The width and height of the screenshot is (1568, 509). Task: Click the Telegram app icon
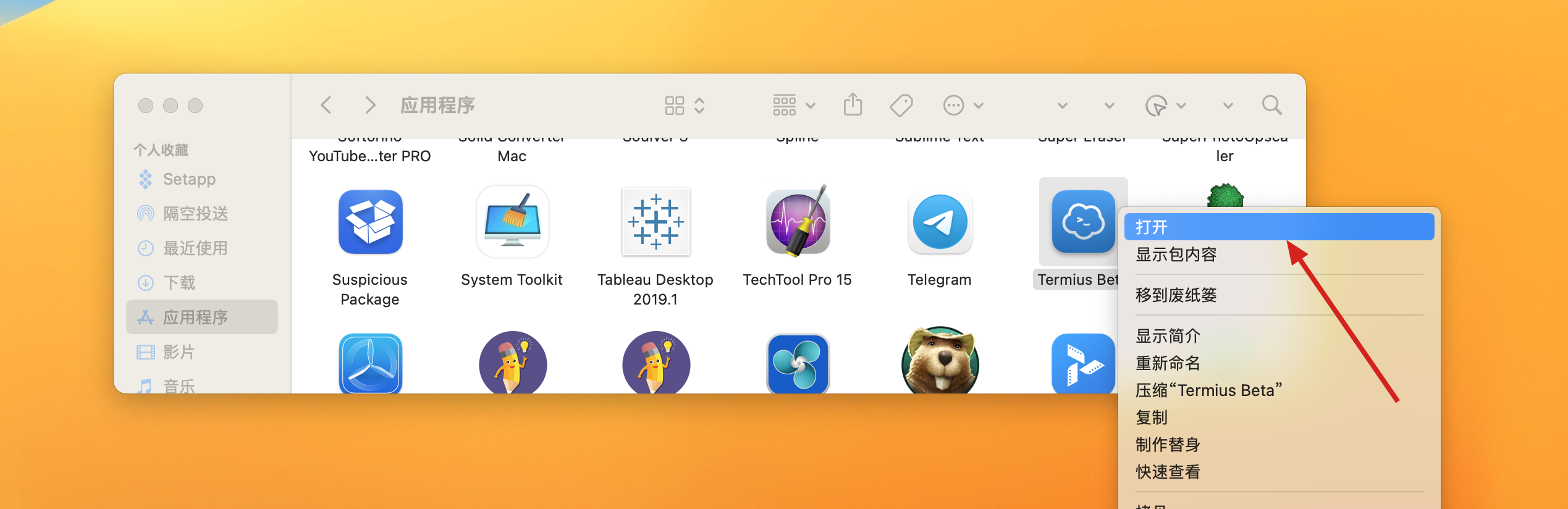(x=940, y=222)
